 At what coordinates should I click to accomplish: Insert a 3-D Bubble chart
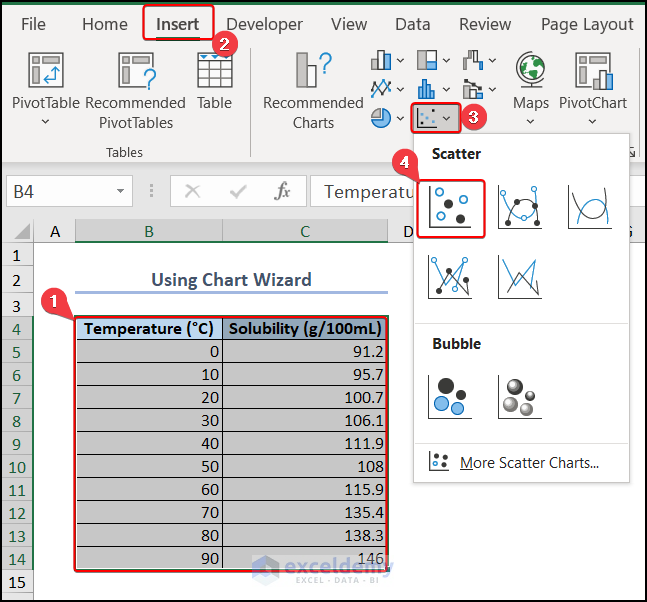[x=520, y=396]
